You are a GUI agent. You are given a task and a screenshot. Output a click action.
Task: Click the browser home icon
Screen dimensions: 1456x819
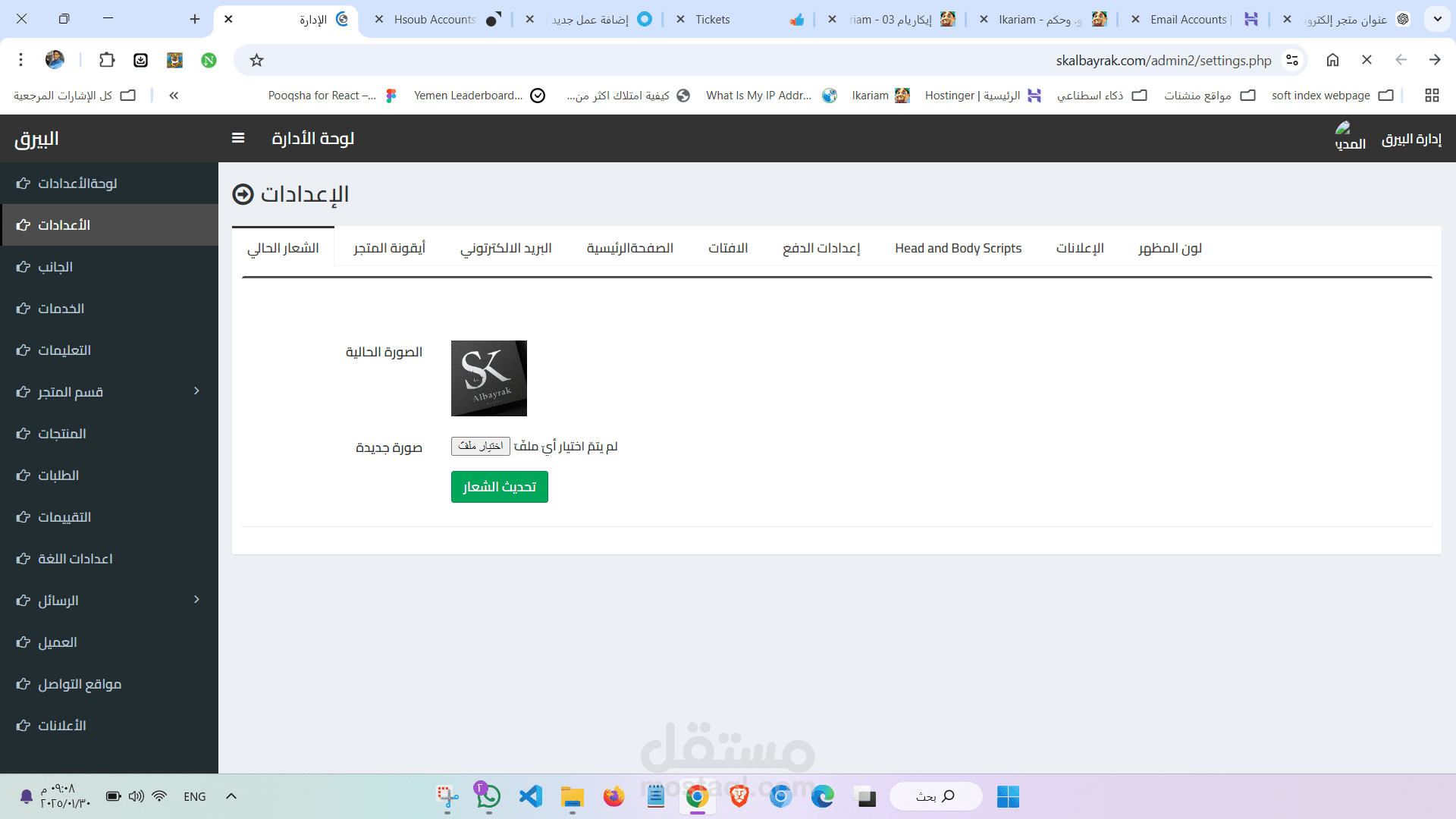point(1332,60)
